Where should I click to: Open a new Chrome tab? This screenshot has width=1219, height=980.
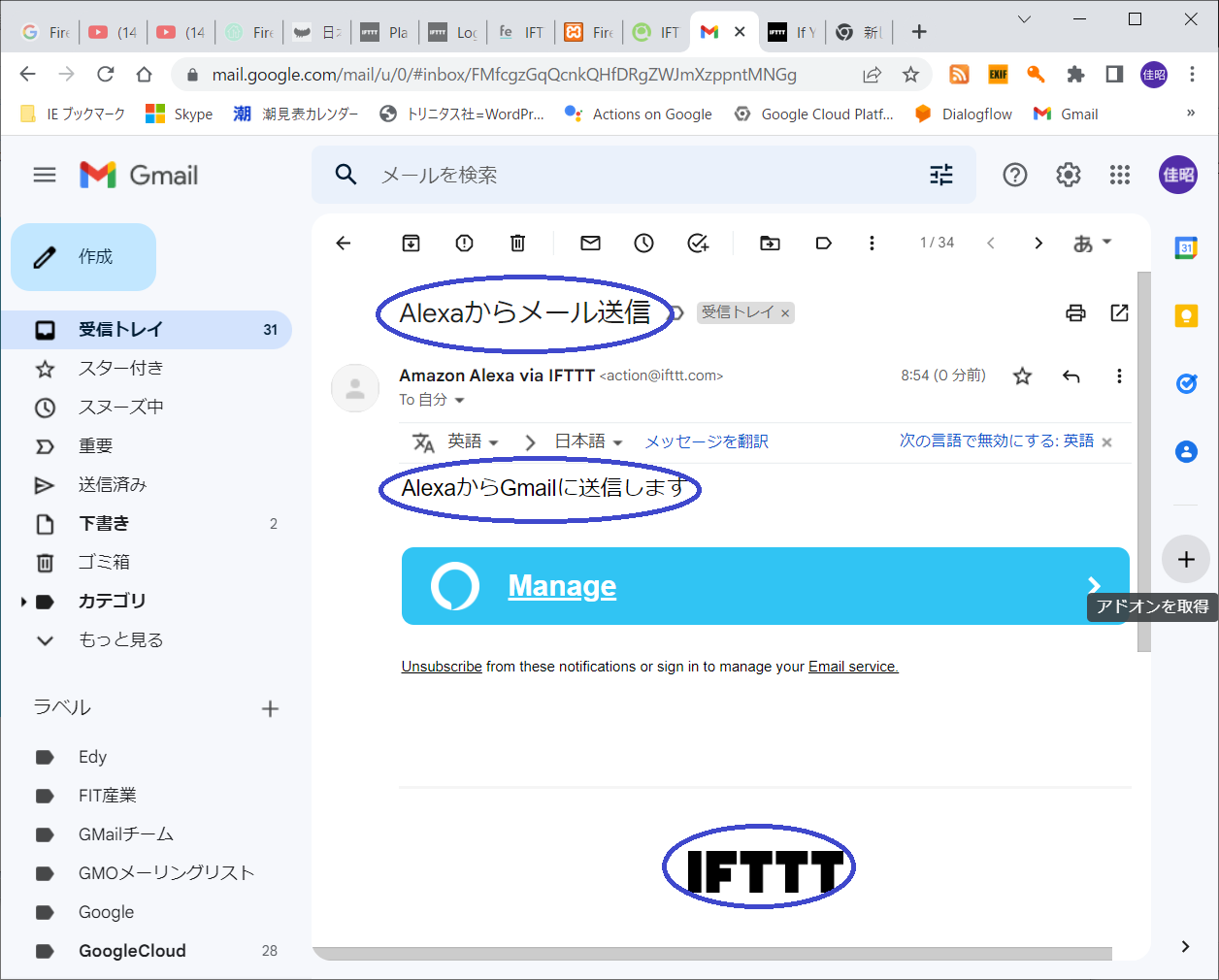919,32
